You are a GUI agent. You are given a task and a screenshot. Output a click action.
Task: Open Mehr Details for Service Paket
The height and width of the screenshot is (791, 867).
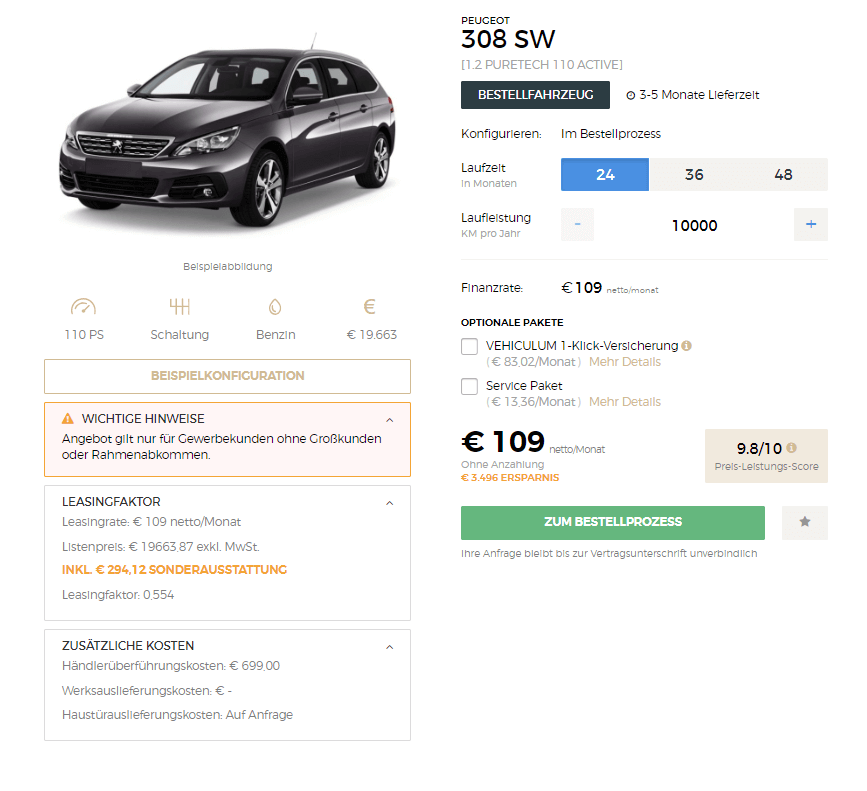point(625,402)
